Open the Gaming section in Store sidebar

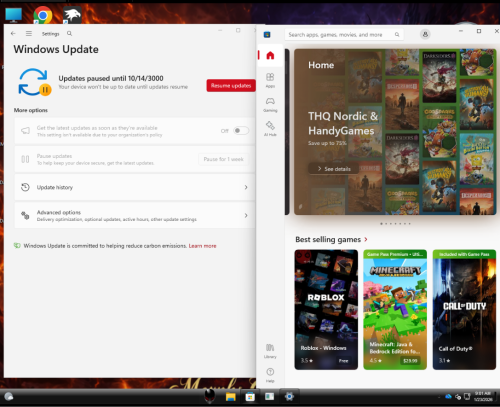coord(270,104)
